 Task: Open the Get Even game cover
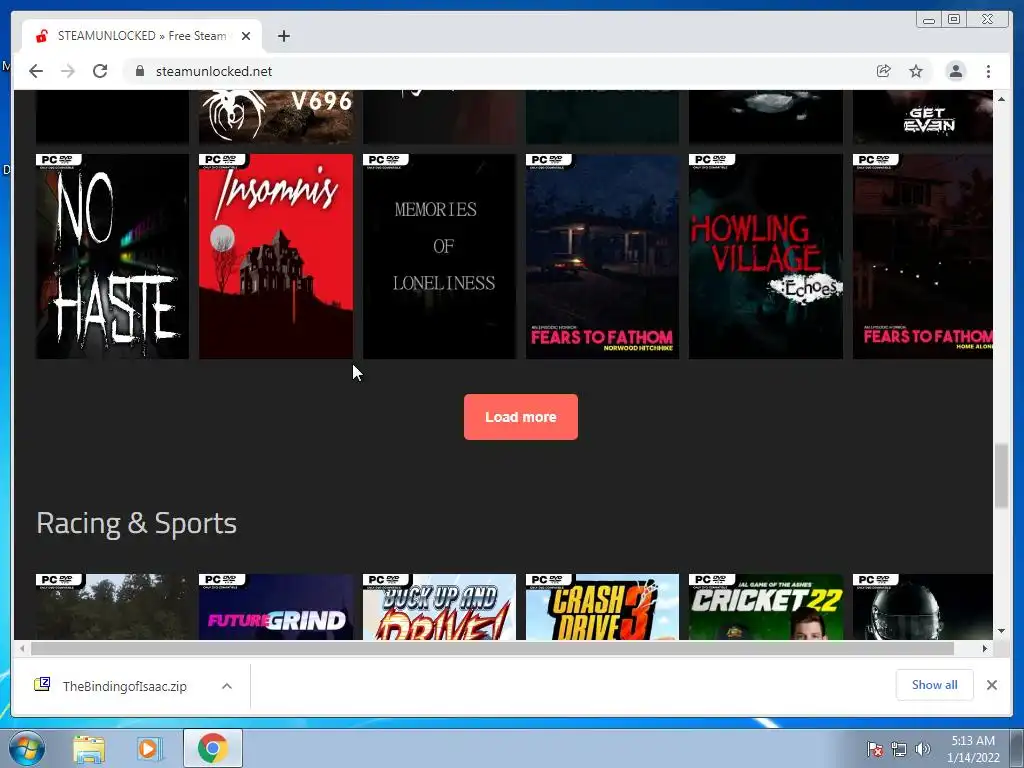[923, 116]
